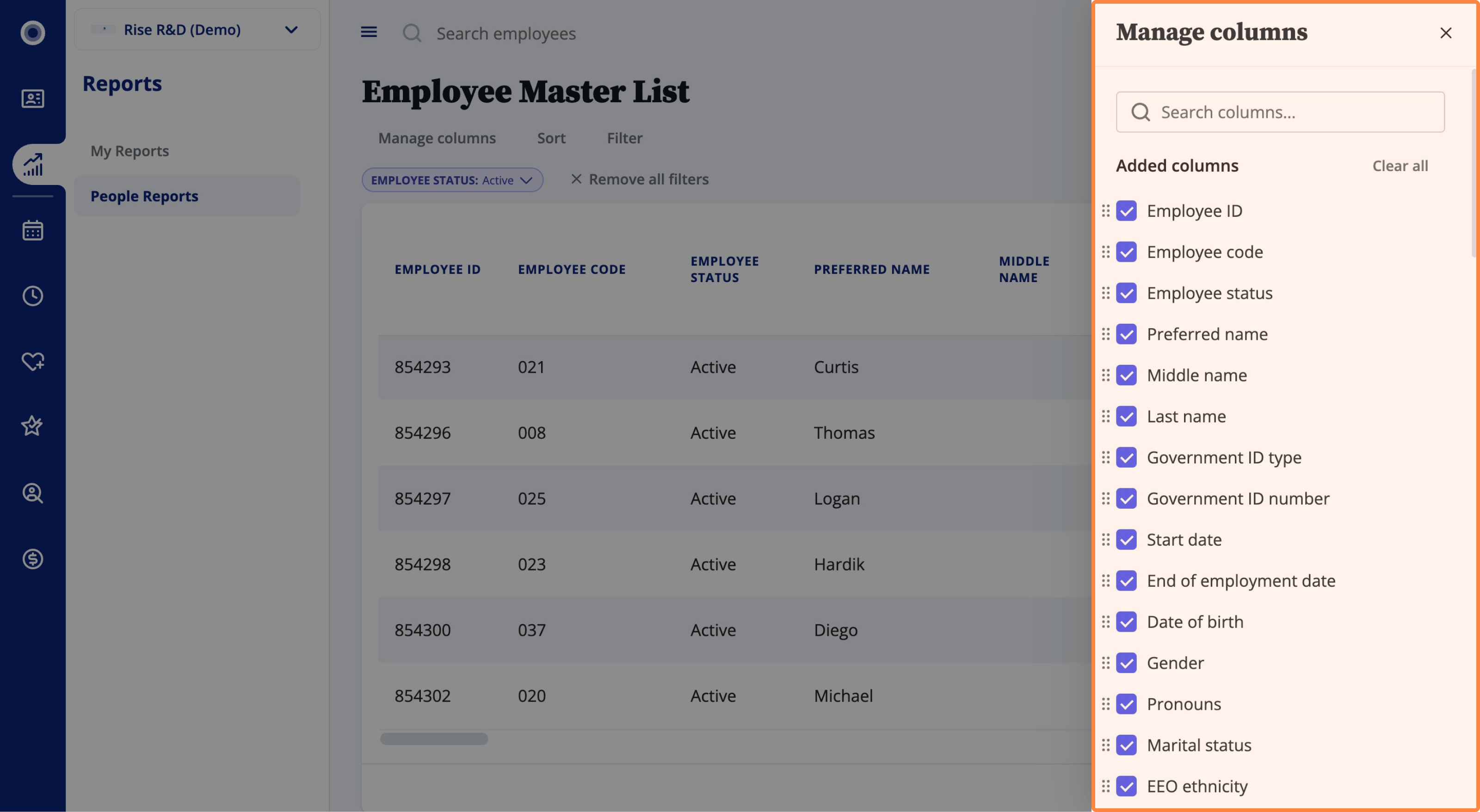Viewport: 1480px width, 812px height.
Task: Click the Sort toolbar option
Action: click(551, 138)
